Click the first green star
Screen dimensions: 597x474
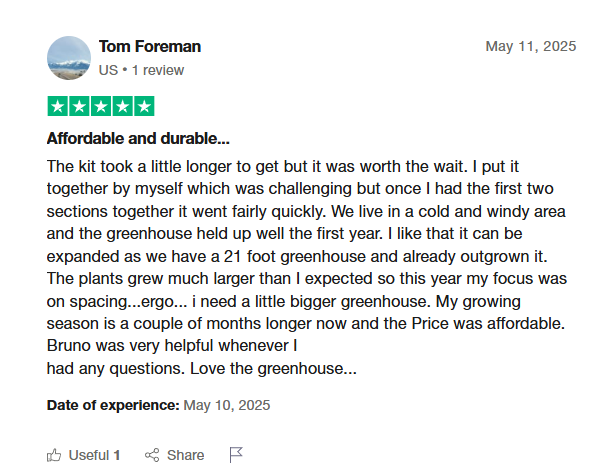[57, 106]
